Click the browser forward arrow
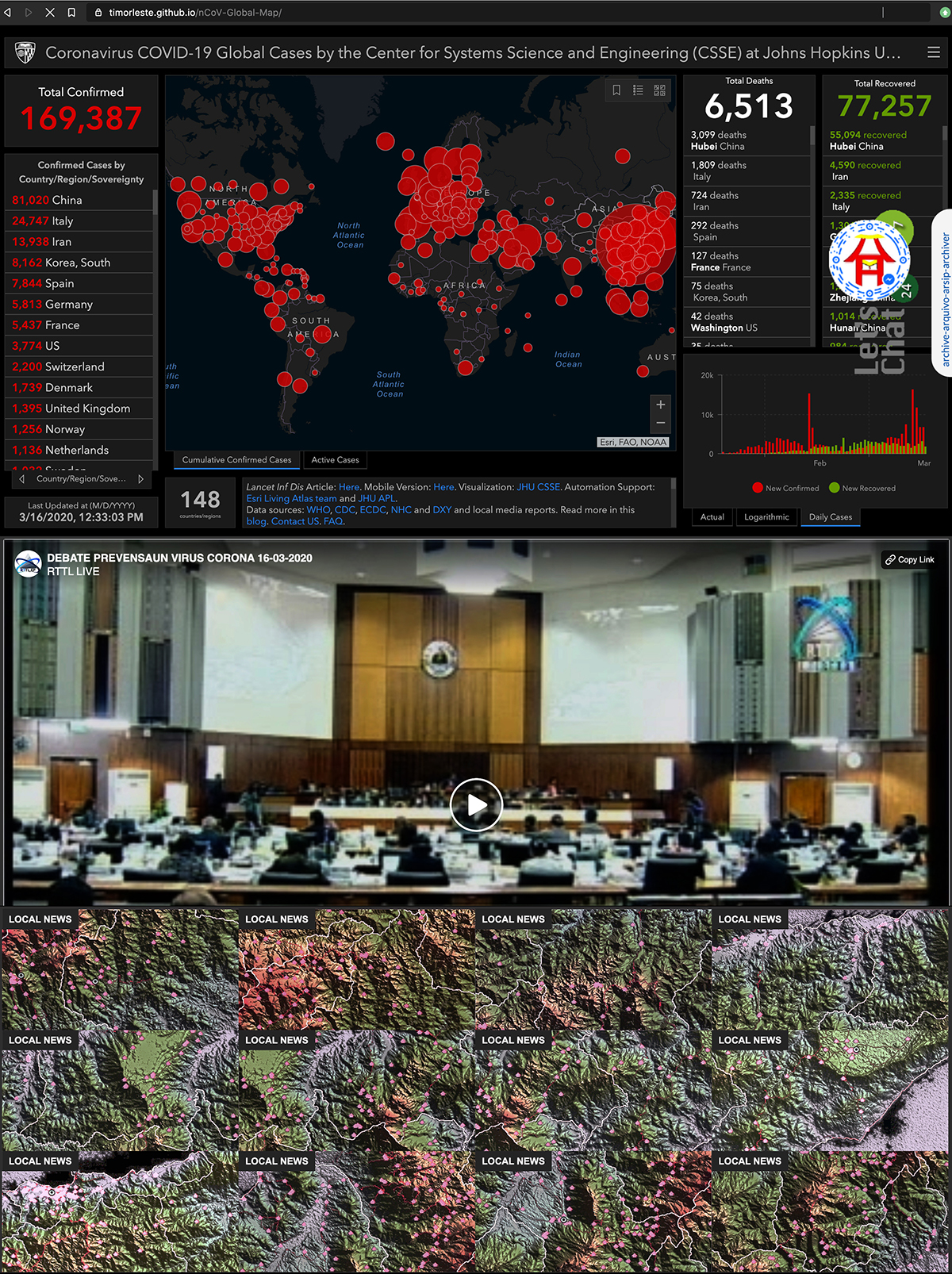952x1274 pixels. click(x=29, y=13)
